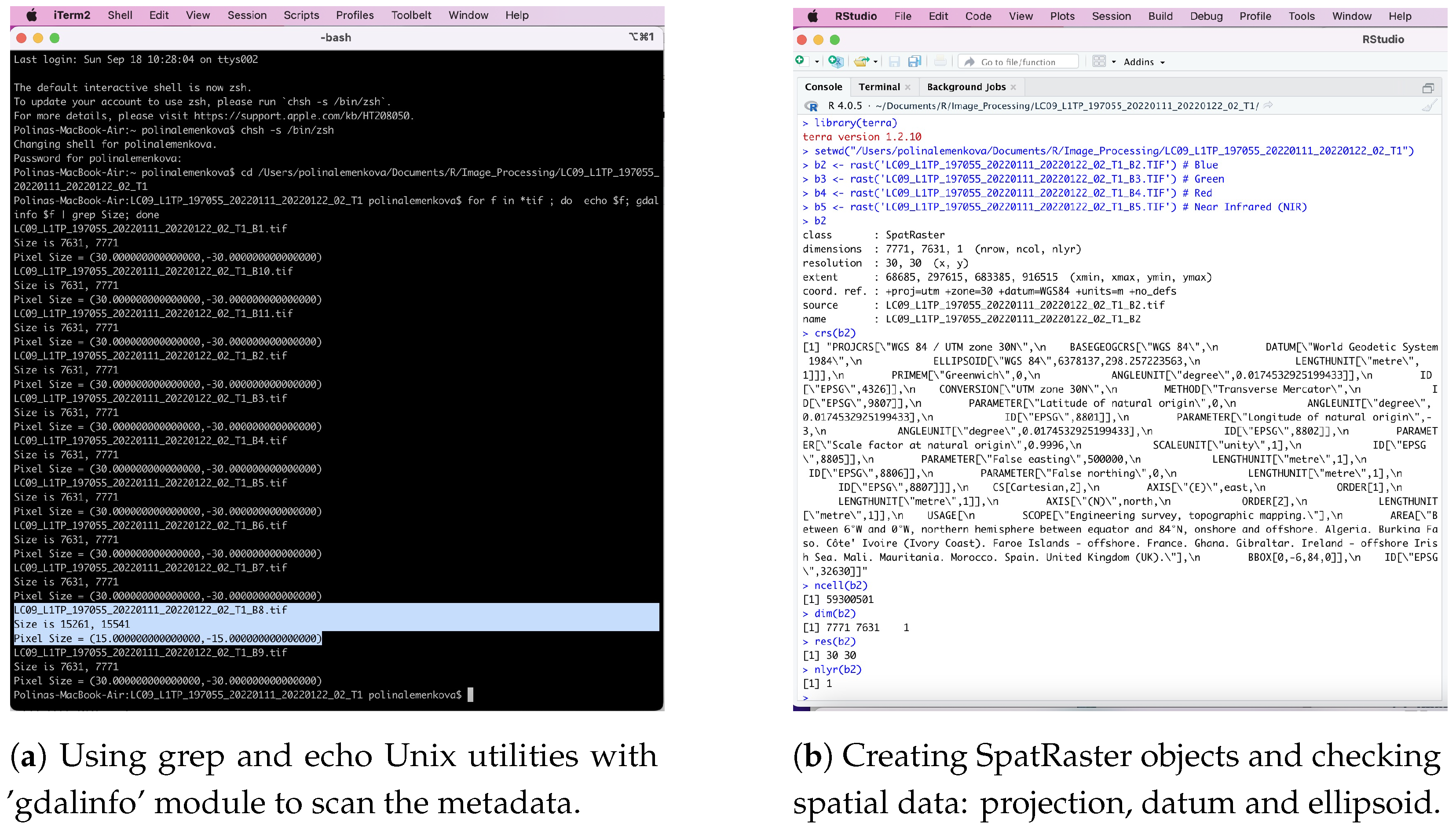The width and height of the screenshot is (1456, 833).
Task: Click highlighted line ending in B8.tif
Action: (150, 610)
